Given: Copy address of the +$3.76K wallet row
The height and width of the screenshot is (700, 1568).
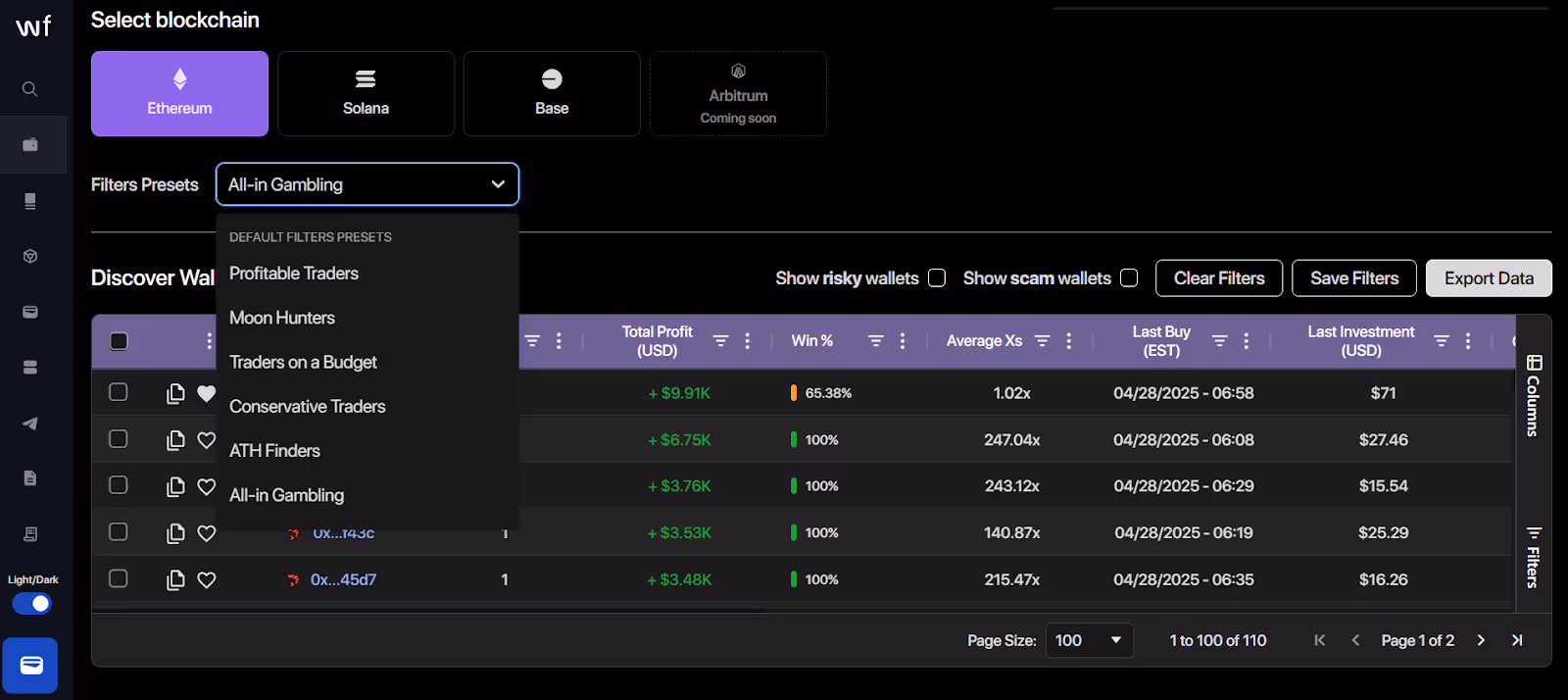Looking at the screenshot, I should [175, 486].
